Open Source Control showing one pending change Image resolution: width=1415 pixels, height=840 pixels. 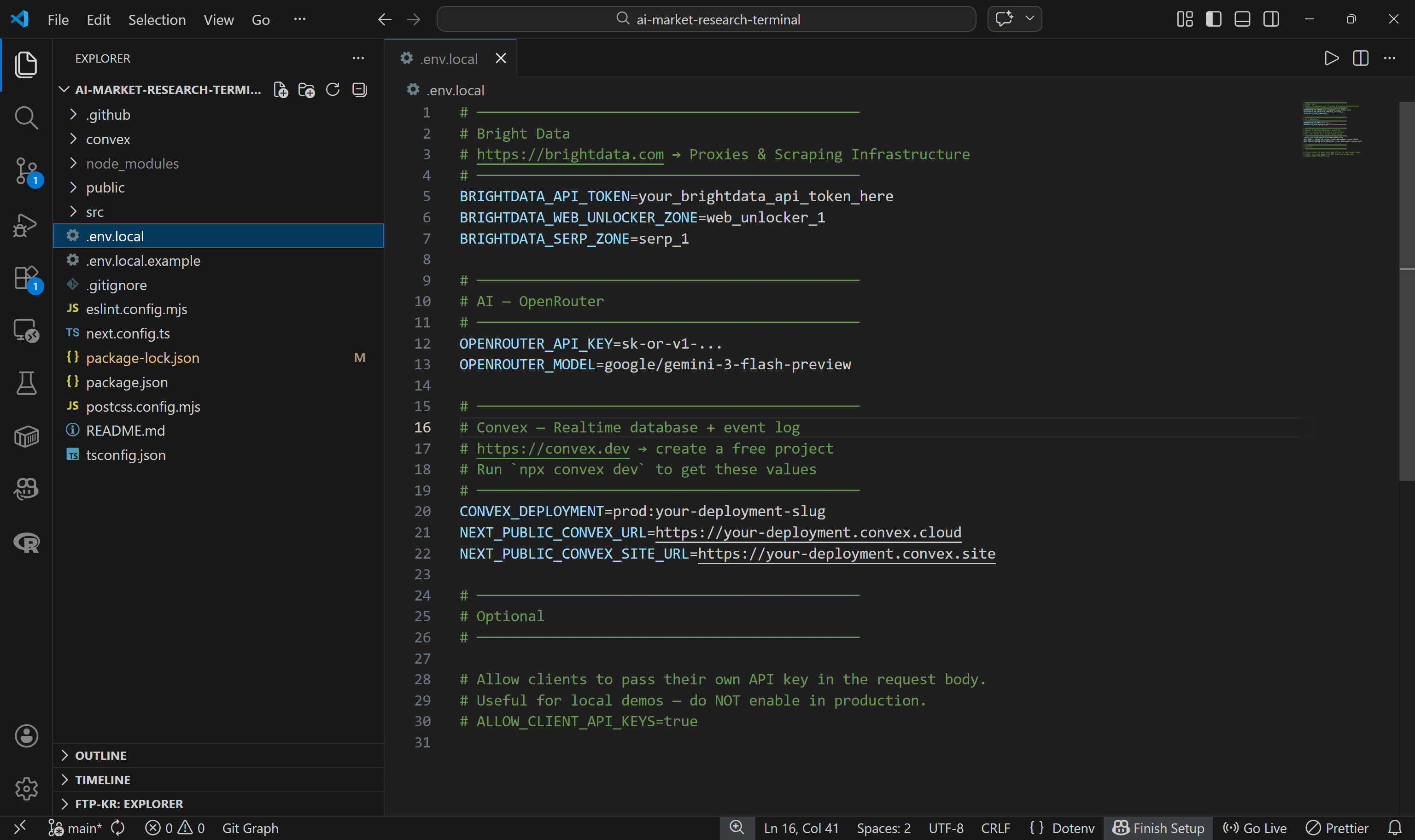(26, 171)
